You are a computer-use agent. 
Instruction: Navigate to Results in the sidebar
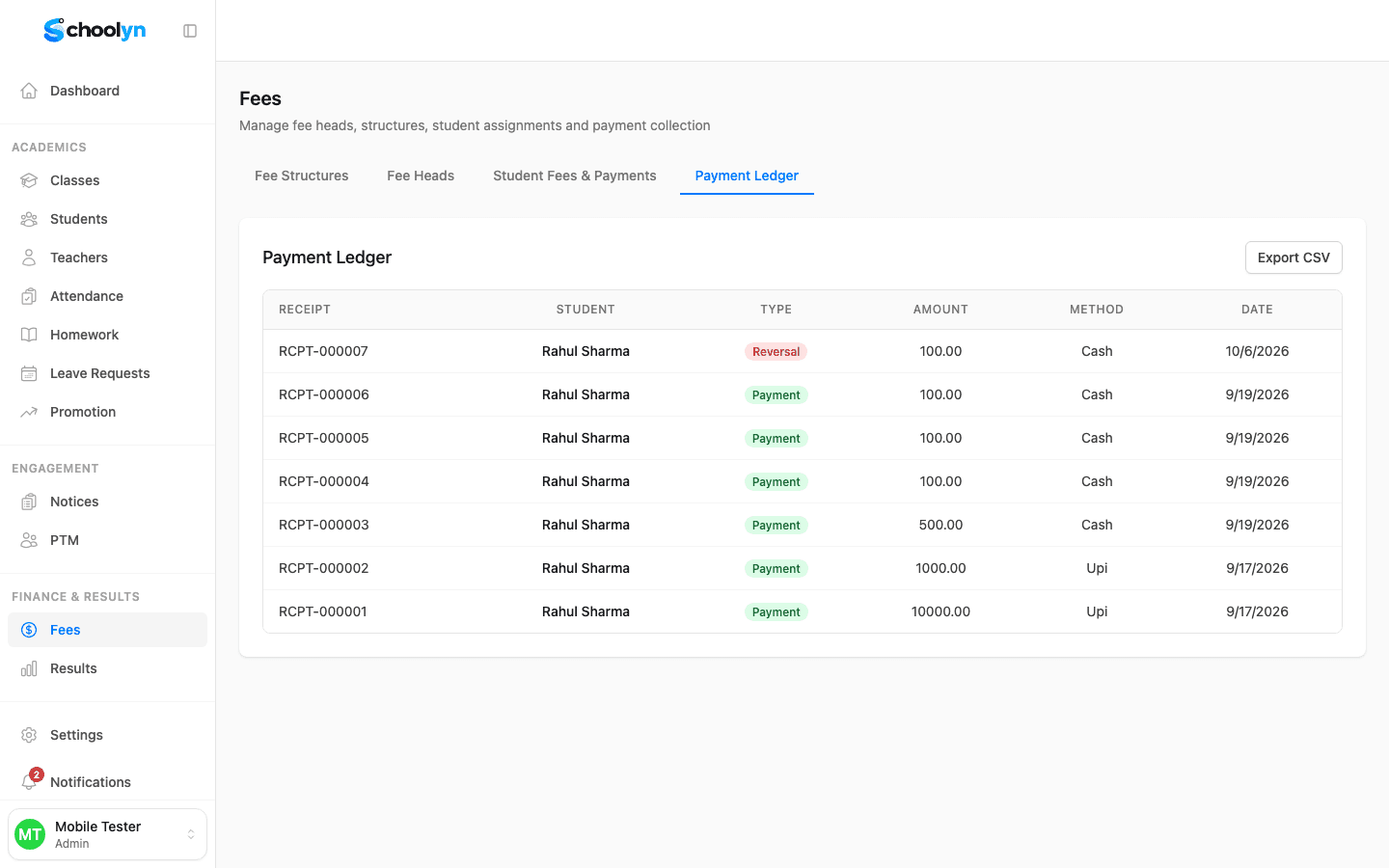107,668
